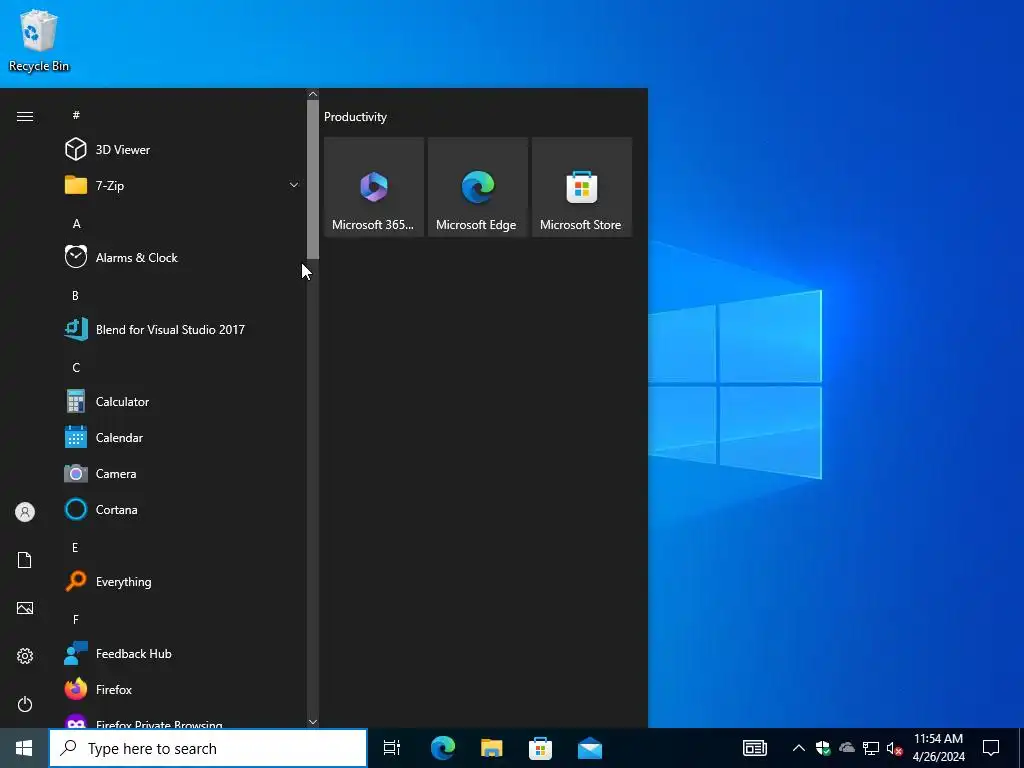Open Microsoft Store from the taskbar
Screen dimensions: 1024x768
pos(540,748)
